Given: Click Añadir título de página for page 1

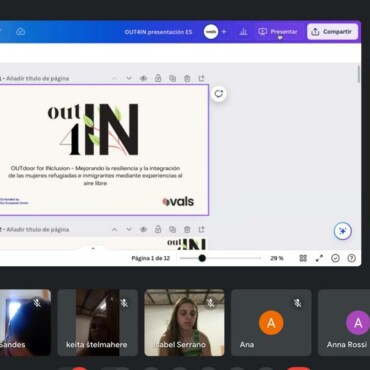Looking at the screenshot, I should tap(38, 78).
